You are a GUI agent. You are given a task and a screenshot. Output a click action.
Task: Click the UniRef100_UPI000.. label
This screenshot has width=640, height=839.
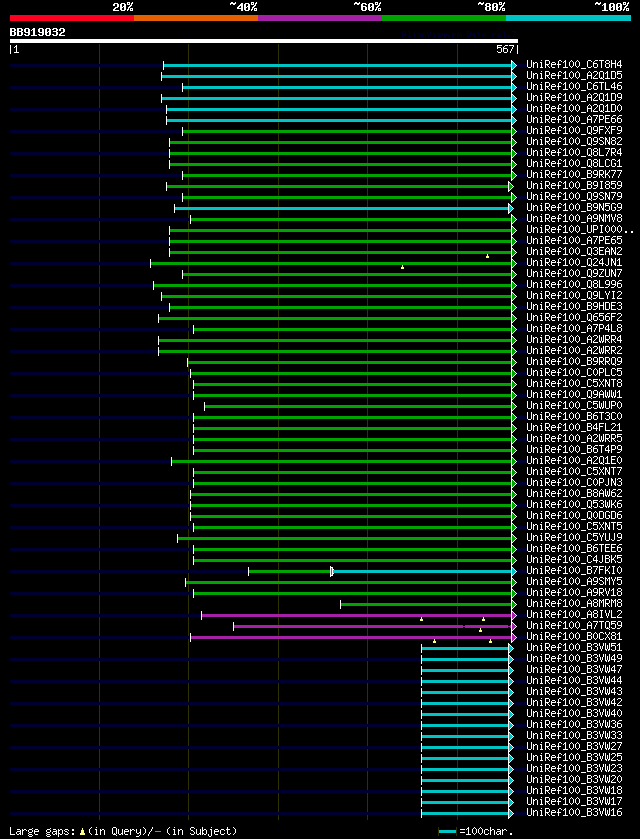[x=580, y=230]
